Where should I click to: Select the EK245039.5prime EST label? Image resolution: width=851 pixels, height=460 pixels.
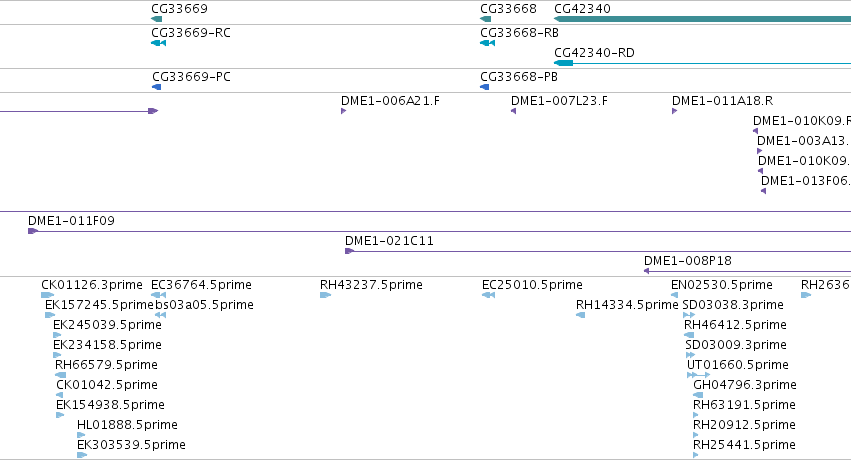(107, 325)
